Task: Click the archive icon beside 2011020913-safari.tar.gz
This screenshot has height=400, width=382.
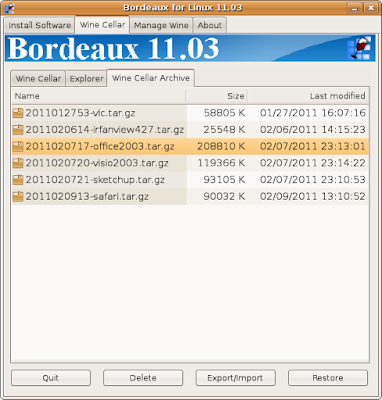Action: (18, 196)
